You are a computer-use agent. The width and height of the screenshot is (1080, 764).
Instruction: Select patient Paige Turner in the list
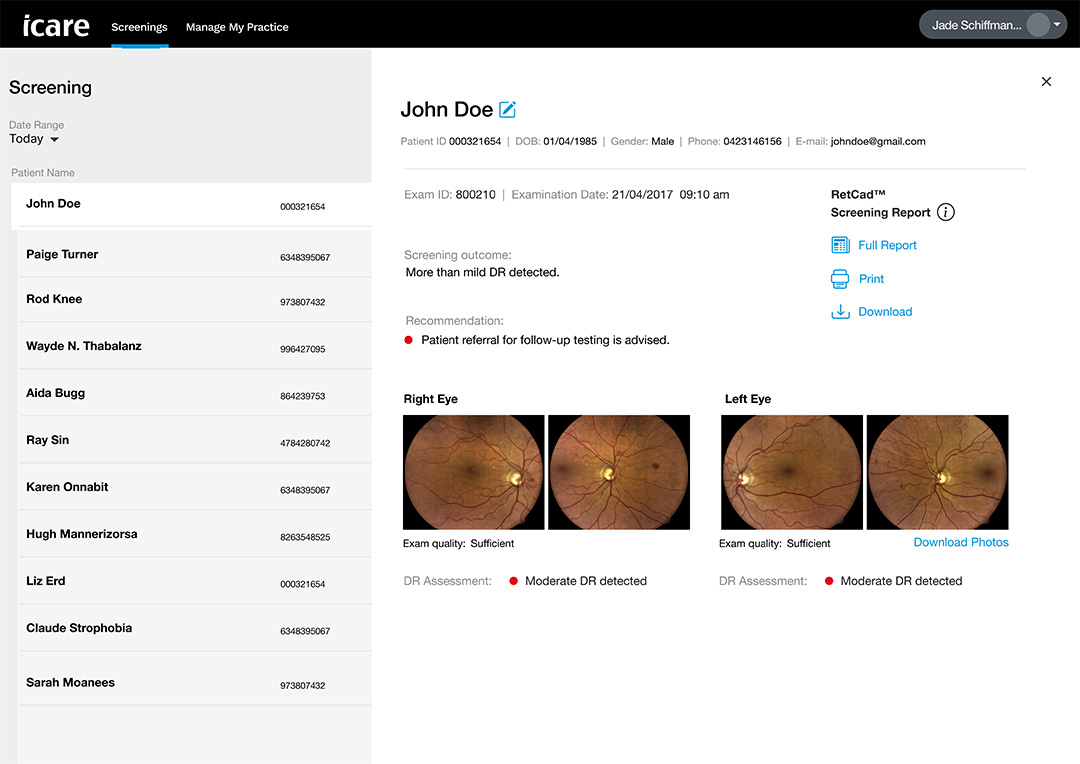click(x=62, y=254)
